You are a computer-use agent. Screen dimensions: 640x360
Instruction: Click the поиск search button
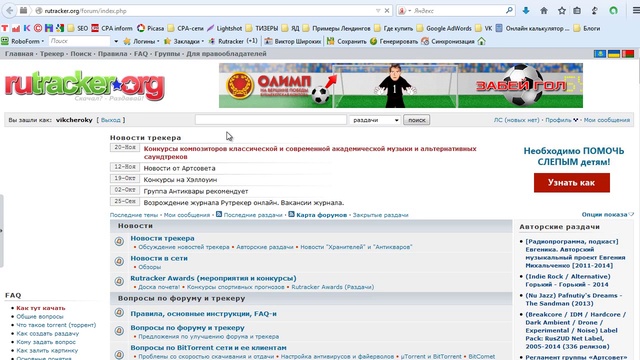click(x=417, y=120)
